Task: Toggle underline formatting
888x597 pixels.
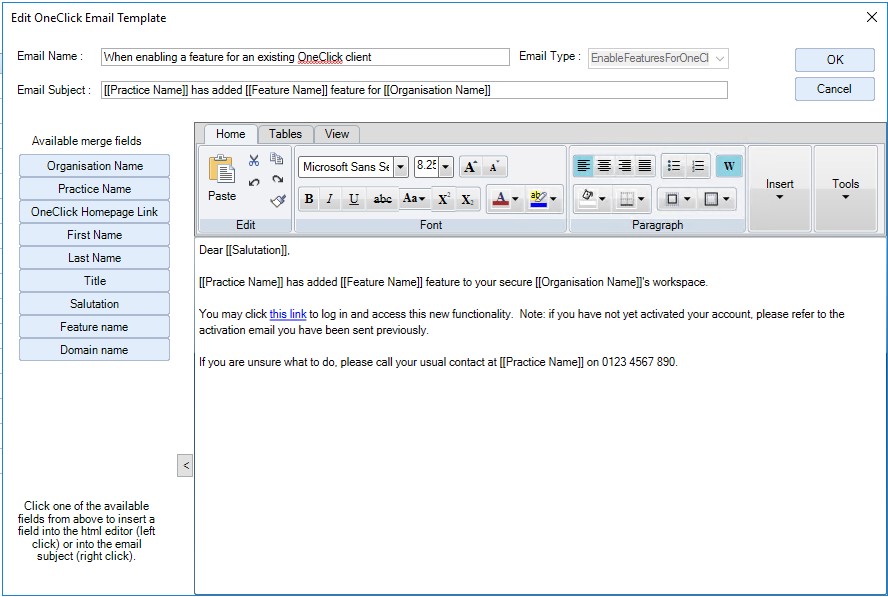Action: [354, 199]
